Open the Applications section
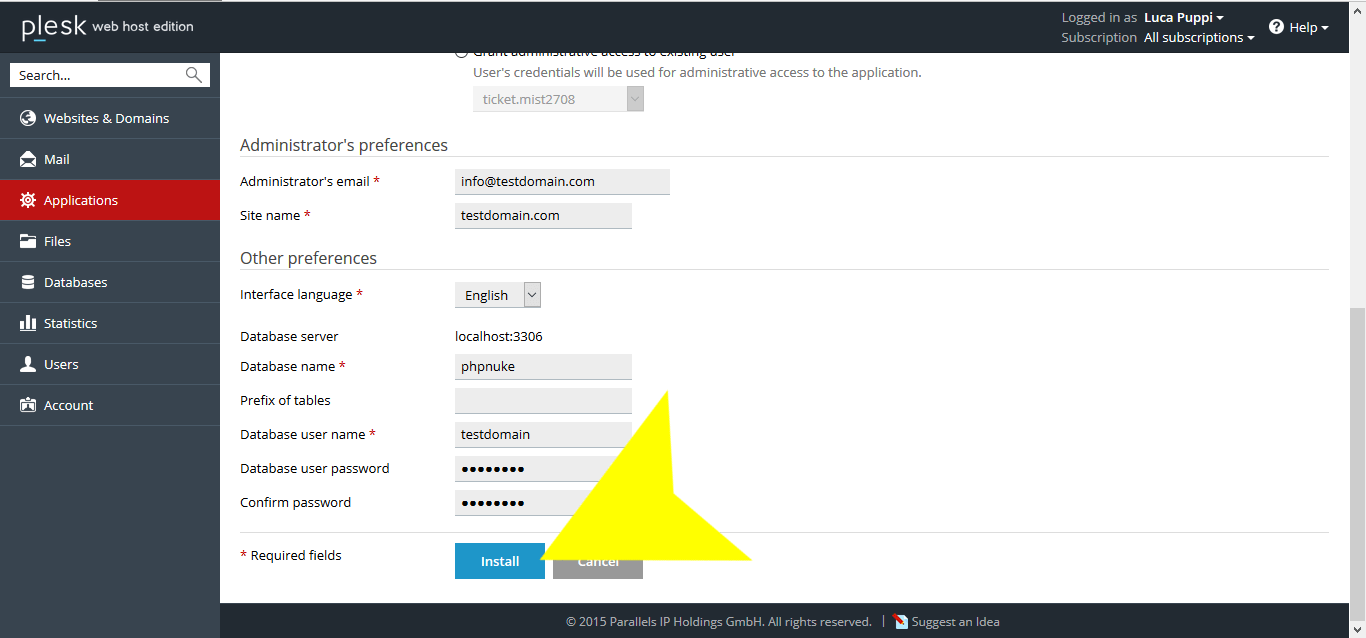The image size is (1366, 638). (110, 200)
